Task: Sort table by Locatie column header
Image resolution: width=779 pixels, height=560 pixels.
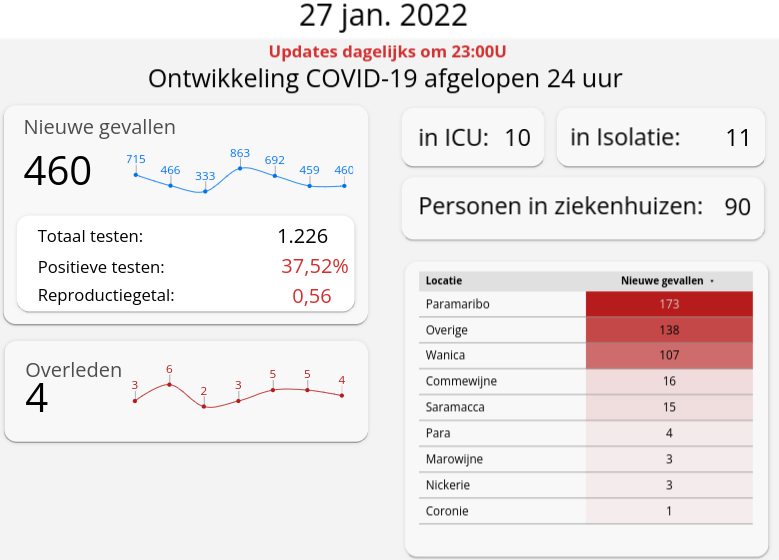Action: point(444,281)
